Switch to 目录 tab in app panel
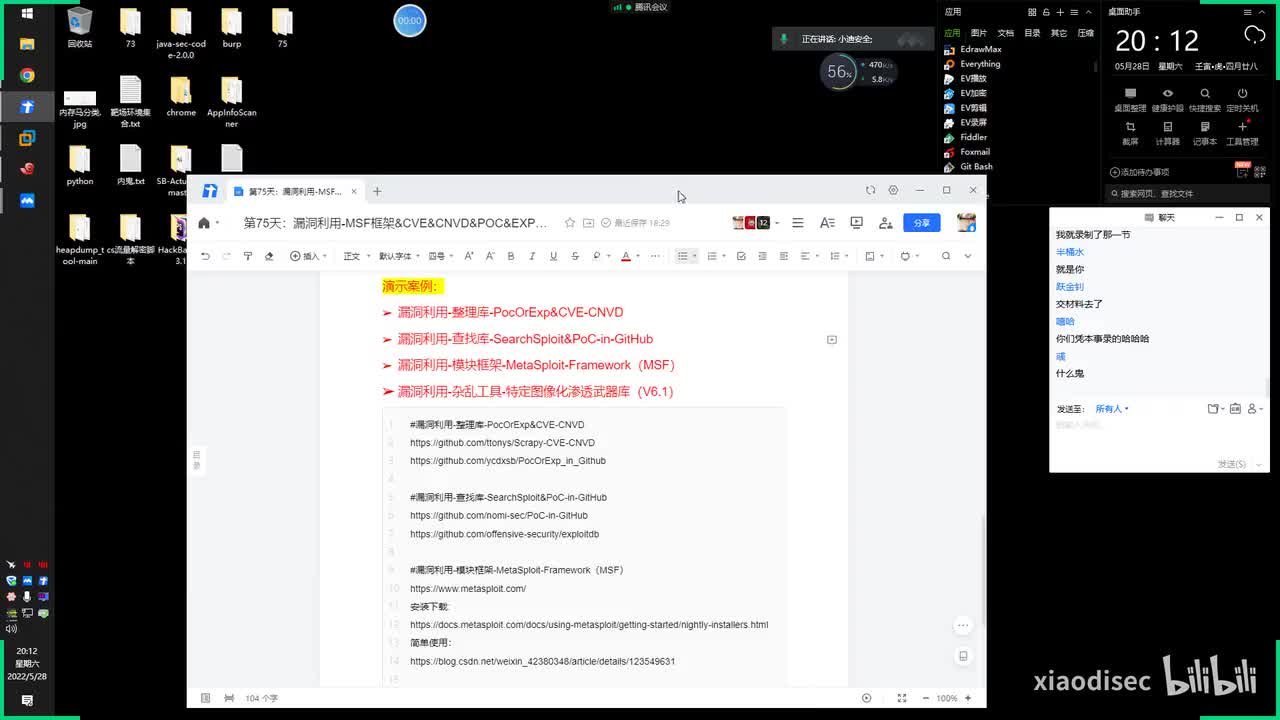The height and width of the screenshot is (720, 1280). [x=1032, y=33]
